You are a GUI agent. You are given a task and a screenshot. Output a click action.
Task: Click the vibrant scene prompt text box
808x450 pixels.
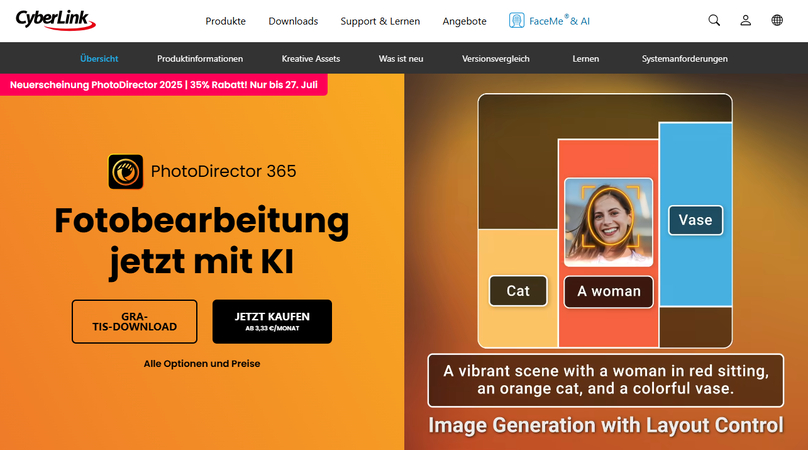(605, 380)
